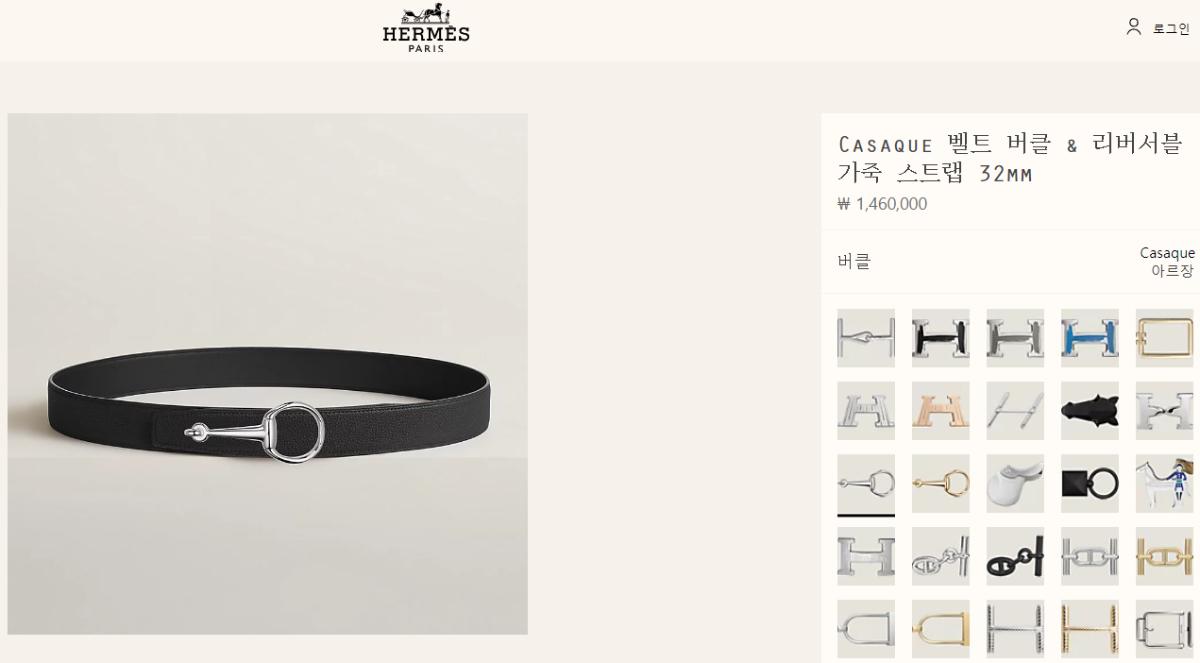Pick the gold stirrup buckle thumbnail

tap(940, 630)
